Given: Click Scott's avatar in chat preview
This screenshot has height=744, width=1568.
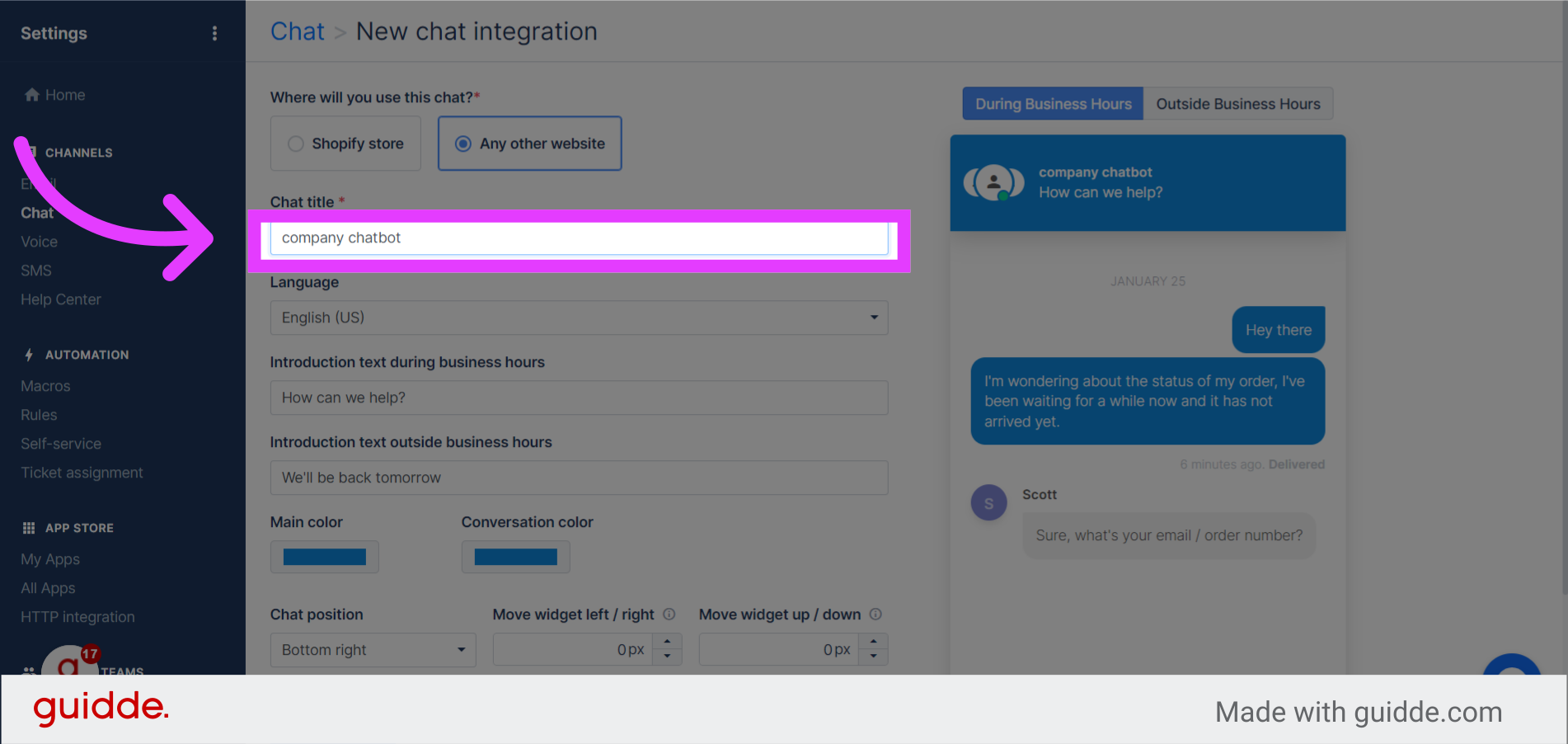Looking at the screenshot, I should coord(988,502).
